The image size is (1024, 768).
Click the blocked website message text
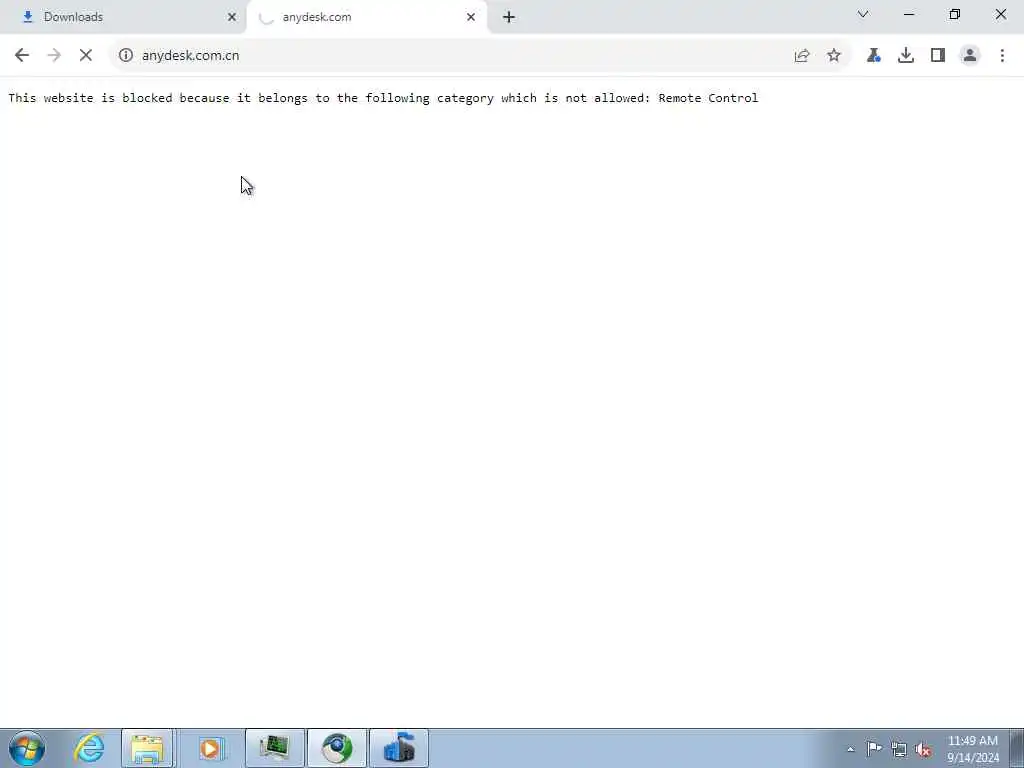tap(383, 98)
